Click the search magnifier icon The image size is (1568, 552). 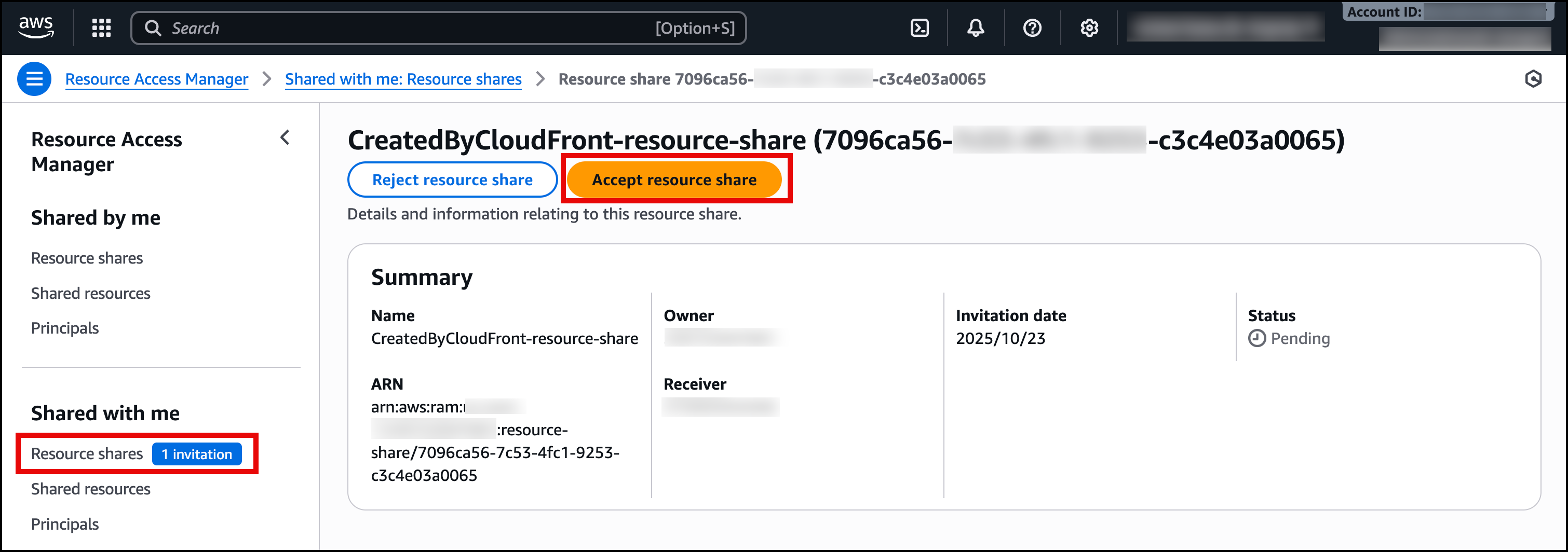coord(154,28)
